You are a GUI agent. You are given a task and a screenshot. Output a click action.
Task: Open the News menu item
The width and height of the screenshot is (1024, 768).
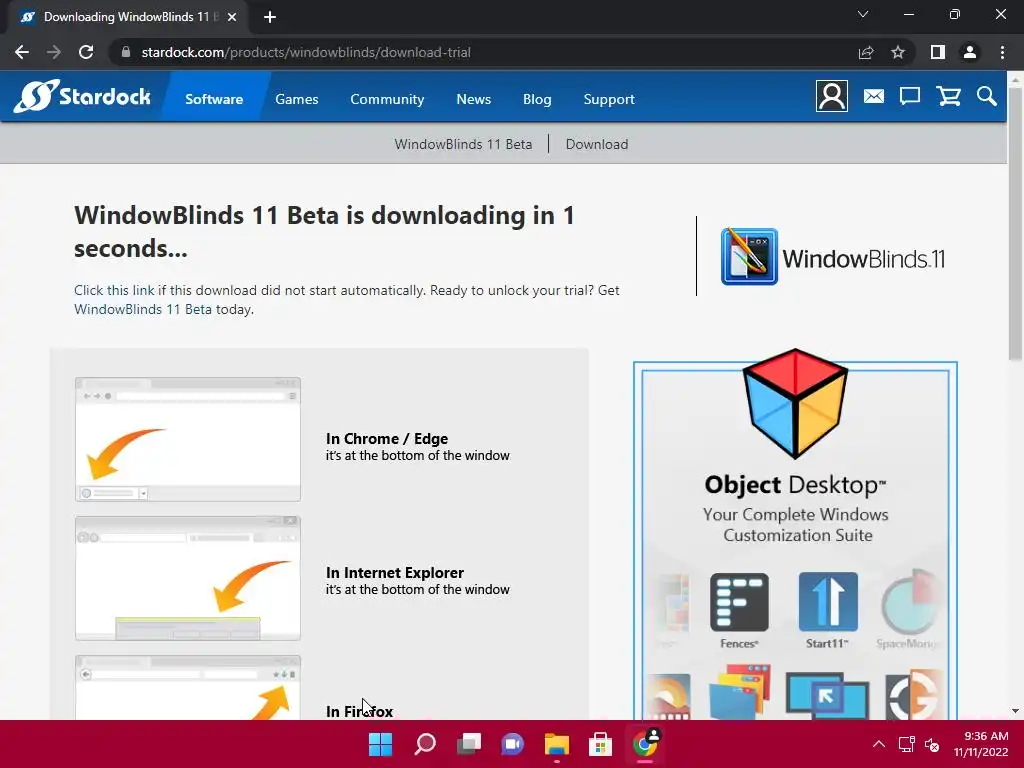coord(473,99)
